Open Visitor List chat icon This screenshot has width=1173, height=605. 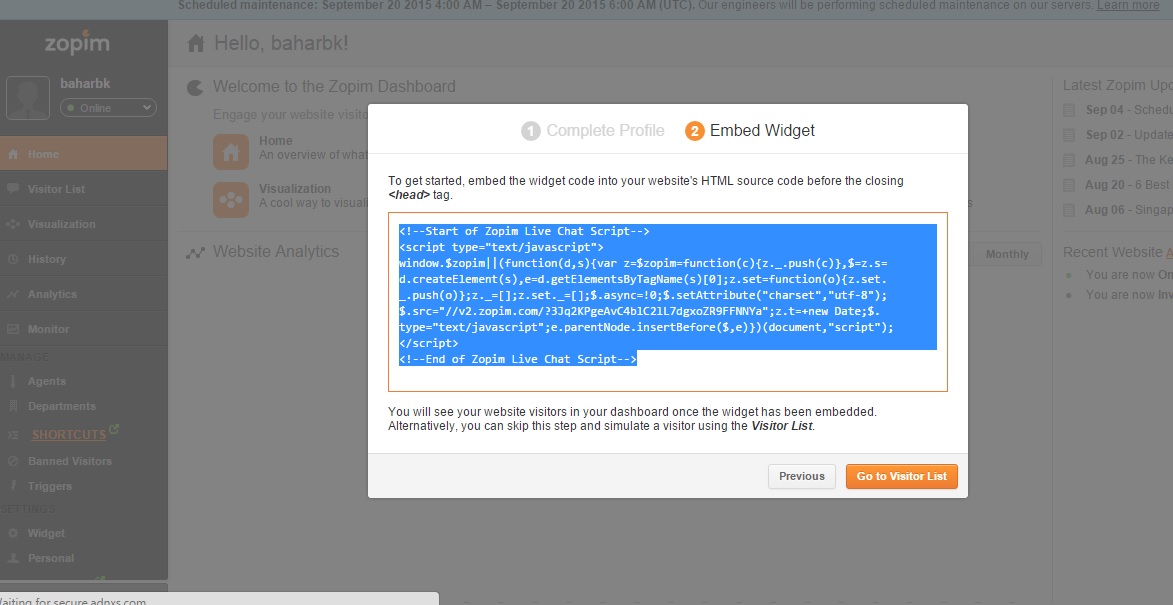pyautogui.click(x=13, y=189)
